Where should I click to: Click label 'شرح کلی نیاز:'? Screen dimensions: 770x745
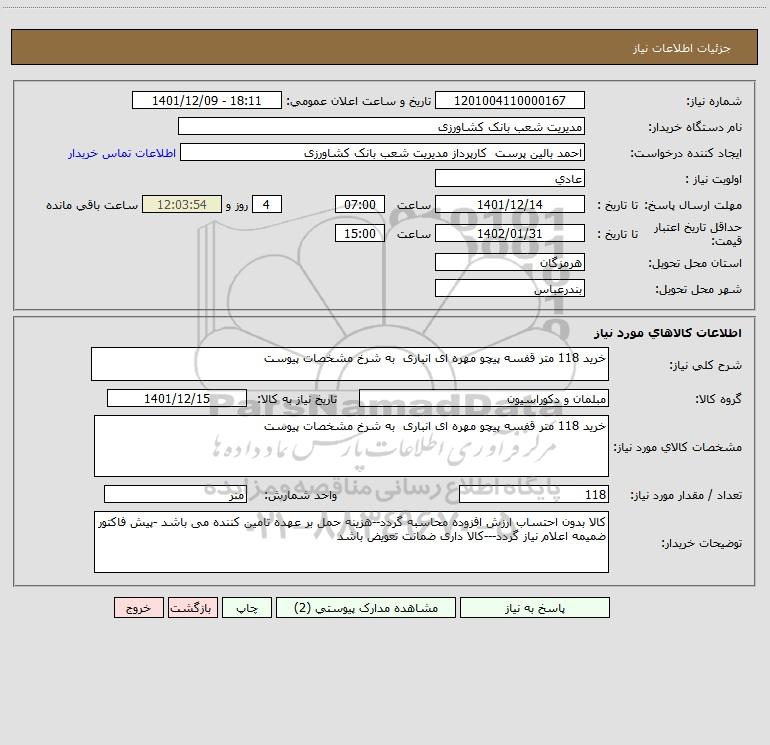[706, 365]
